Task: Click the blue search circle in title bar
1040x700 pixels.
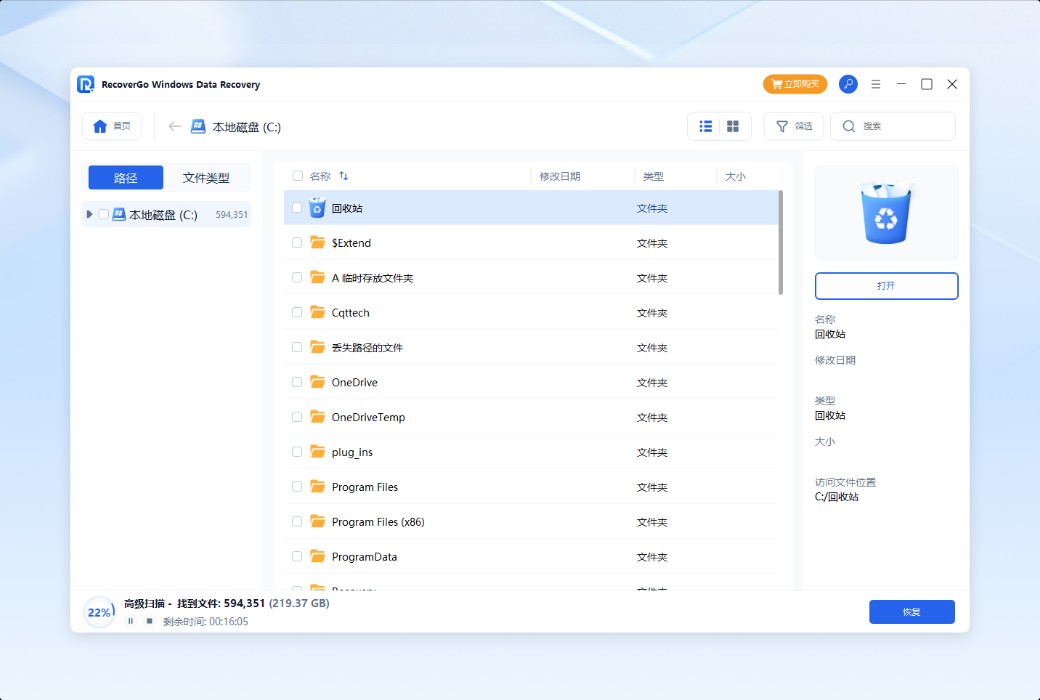Action: pyautogui.click(x=848, y=84)
